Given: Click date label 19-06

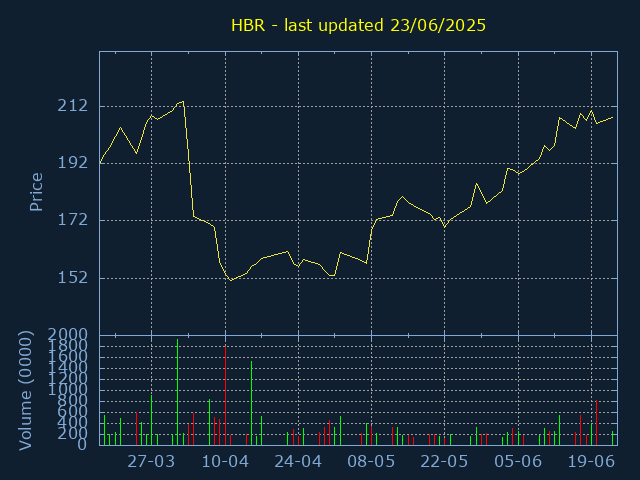Looking at the screenshot, I should (591, 462).
